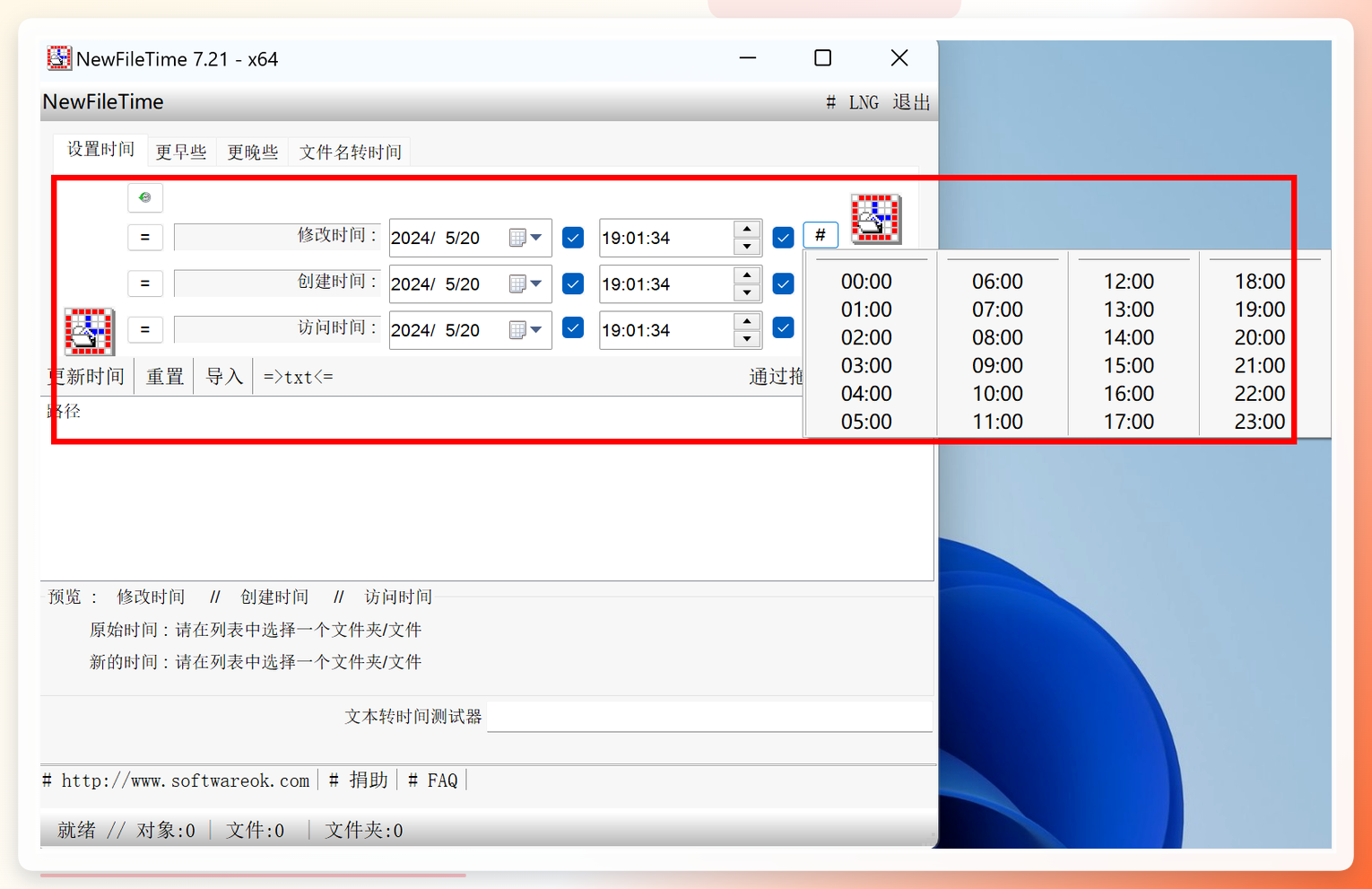1372x889 pixels.
Task: Open the # menu in header bar
Action: point(830,103)
